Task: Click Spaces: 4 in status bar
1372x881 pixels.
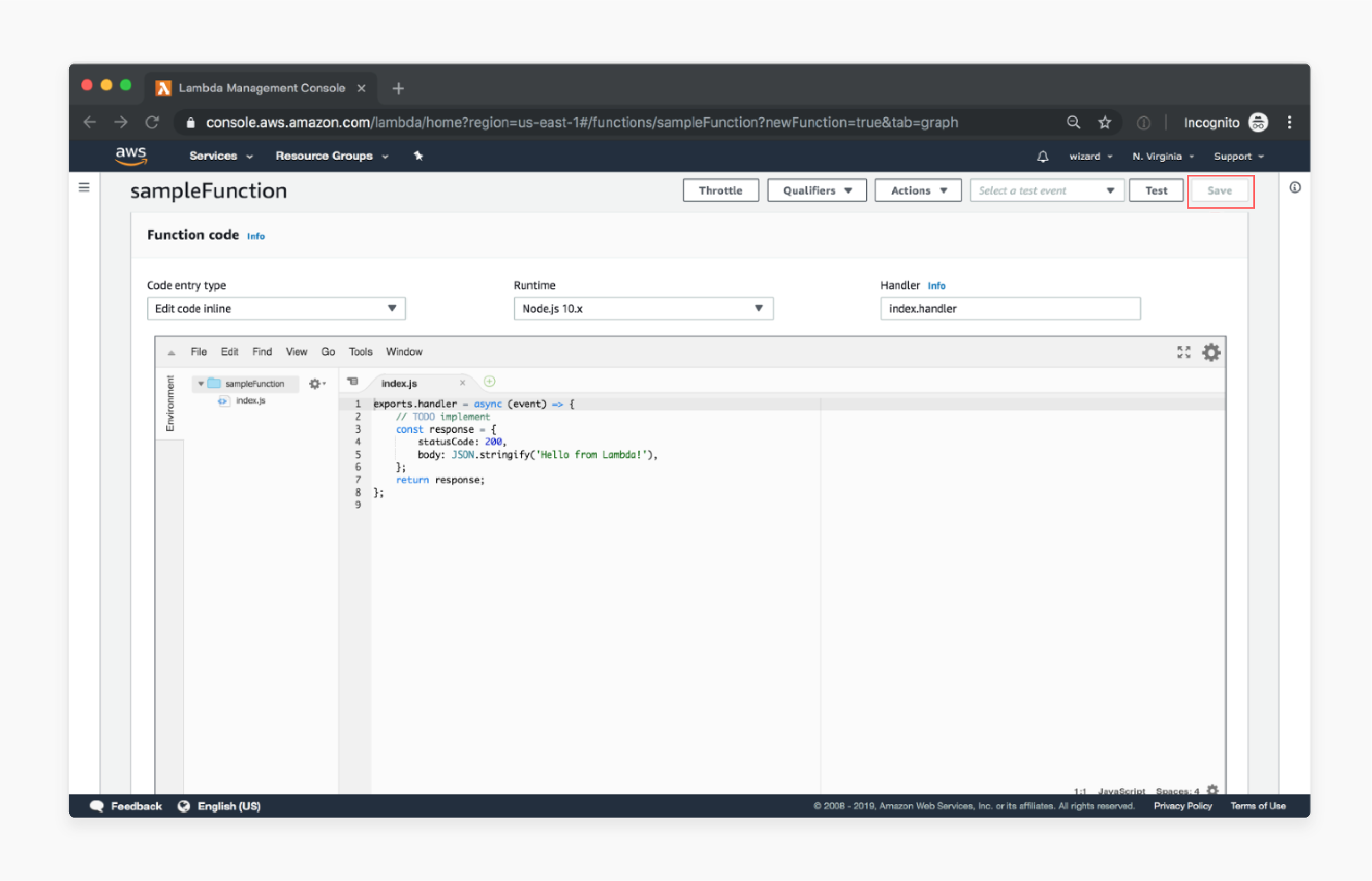Action: pos(1177,791)
